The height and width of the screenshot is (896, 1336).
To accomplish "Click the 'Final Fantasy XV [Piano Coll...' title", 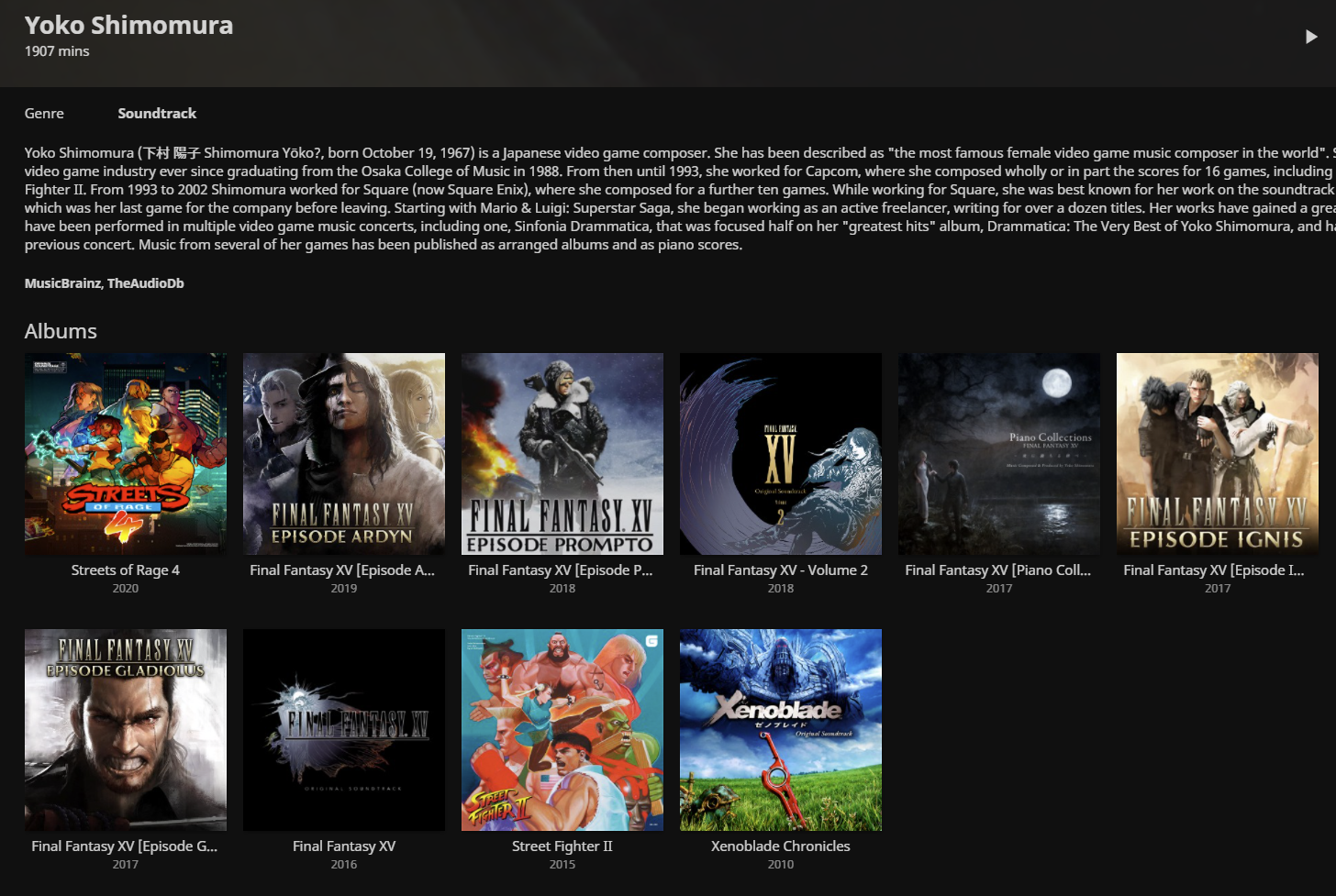I will [x=998, y=570].
